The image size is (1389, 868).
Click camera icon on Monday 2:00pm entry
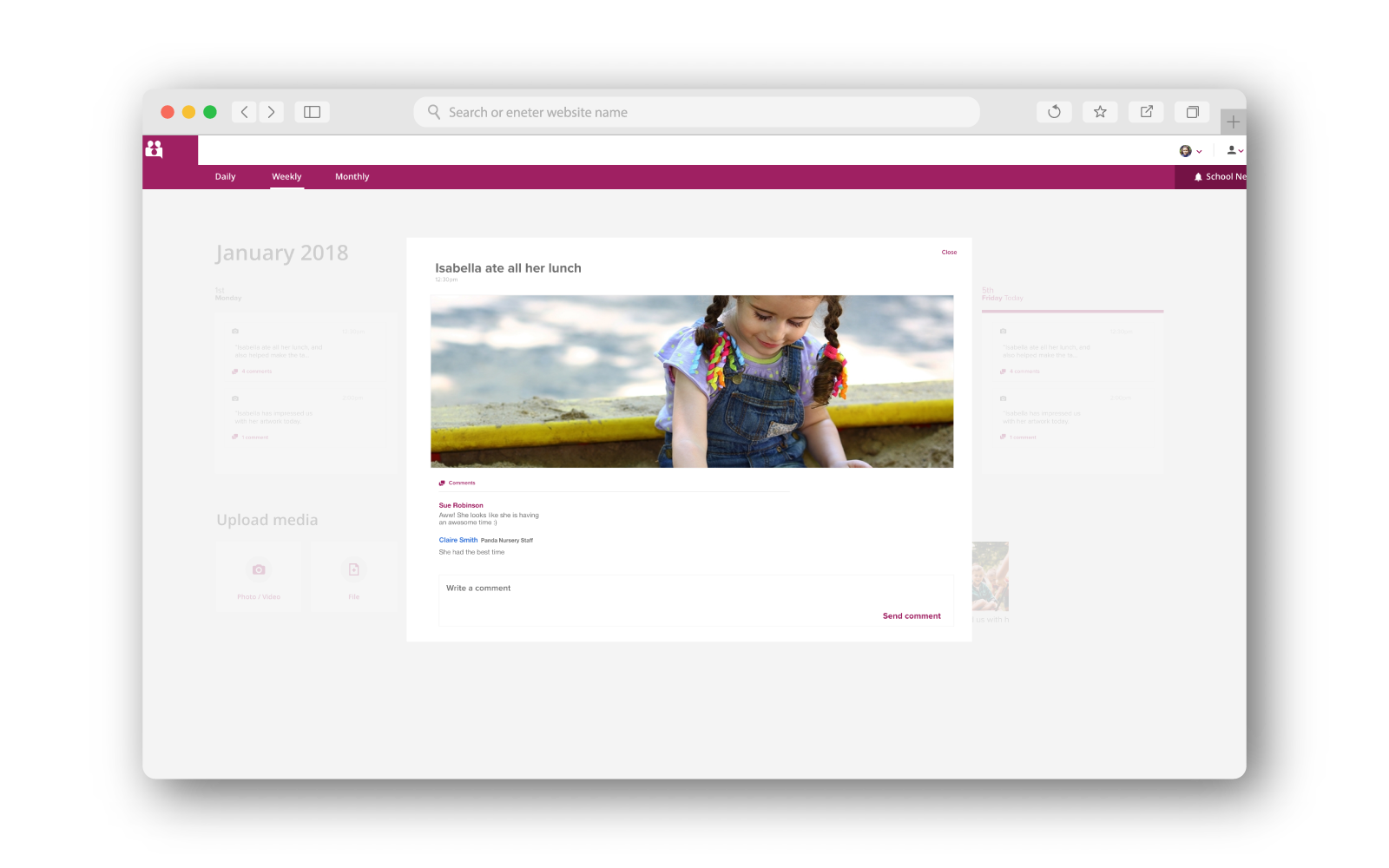[x=235, y=398]
